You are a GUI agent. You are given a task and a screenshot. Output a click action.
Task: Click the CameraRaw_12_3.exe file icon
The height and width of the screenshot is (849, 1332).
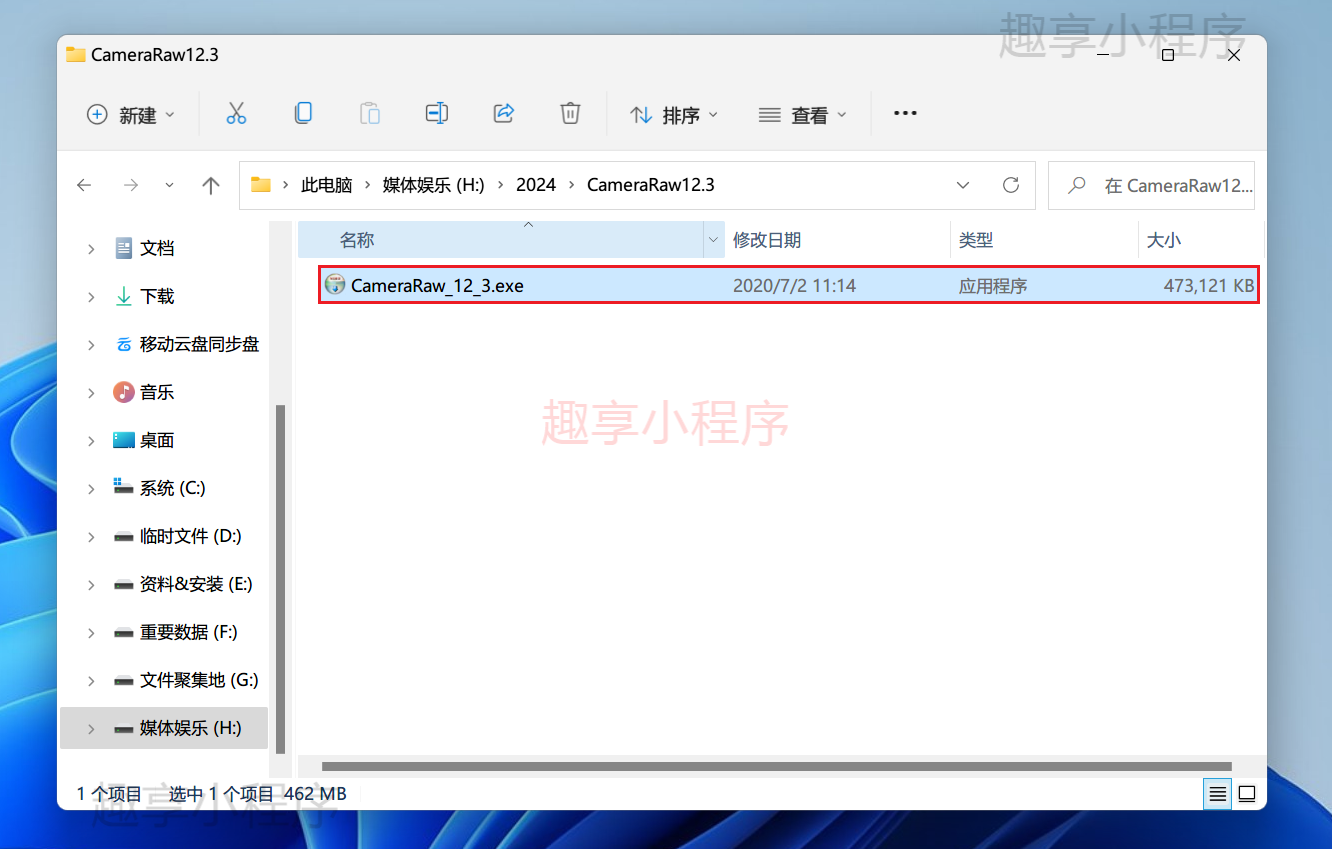335,285
